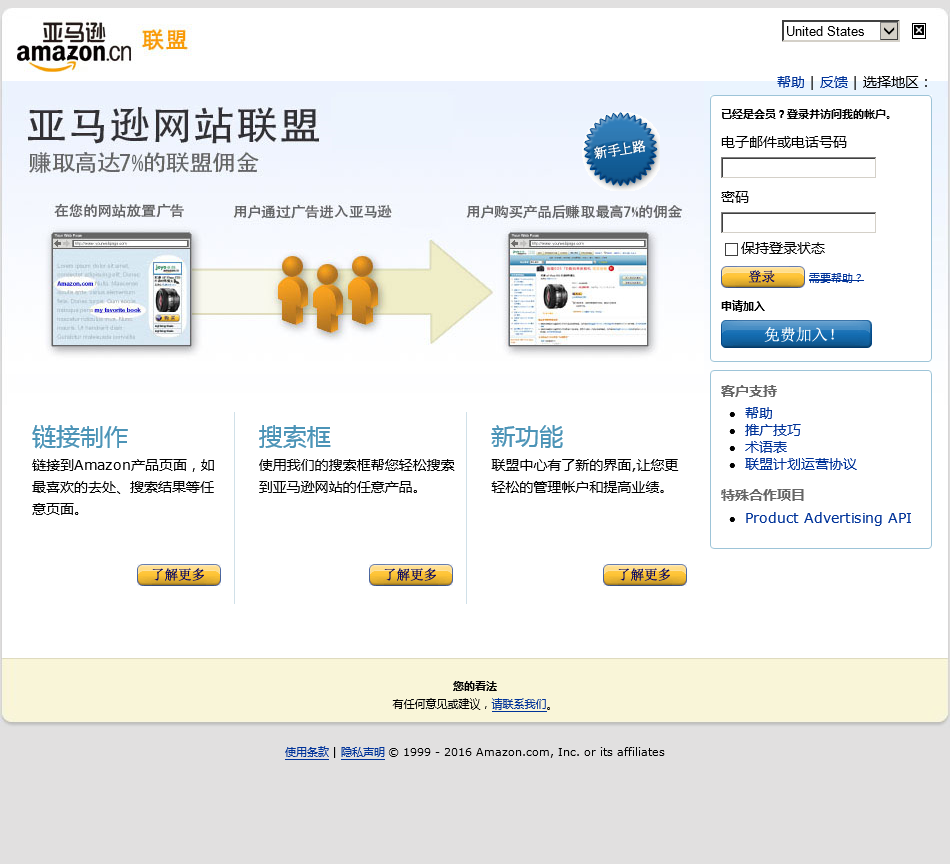This screenshot has width=950, height=864.
Task: Click the three orange people figures
Action: tap(328, 293)
